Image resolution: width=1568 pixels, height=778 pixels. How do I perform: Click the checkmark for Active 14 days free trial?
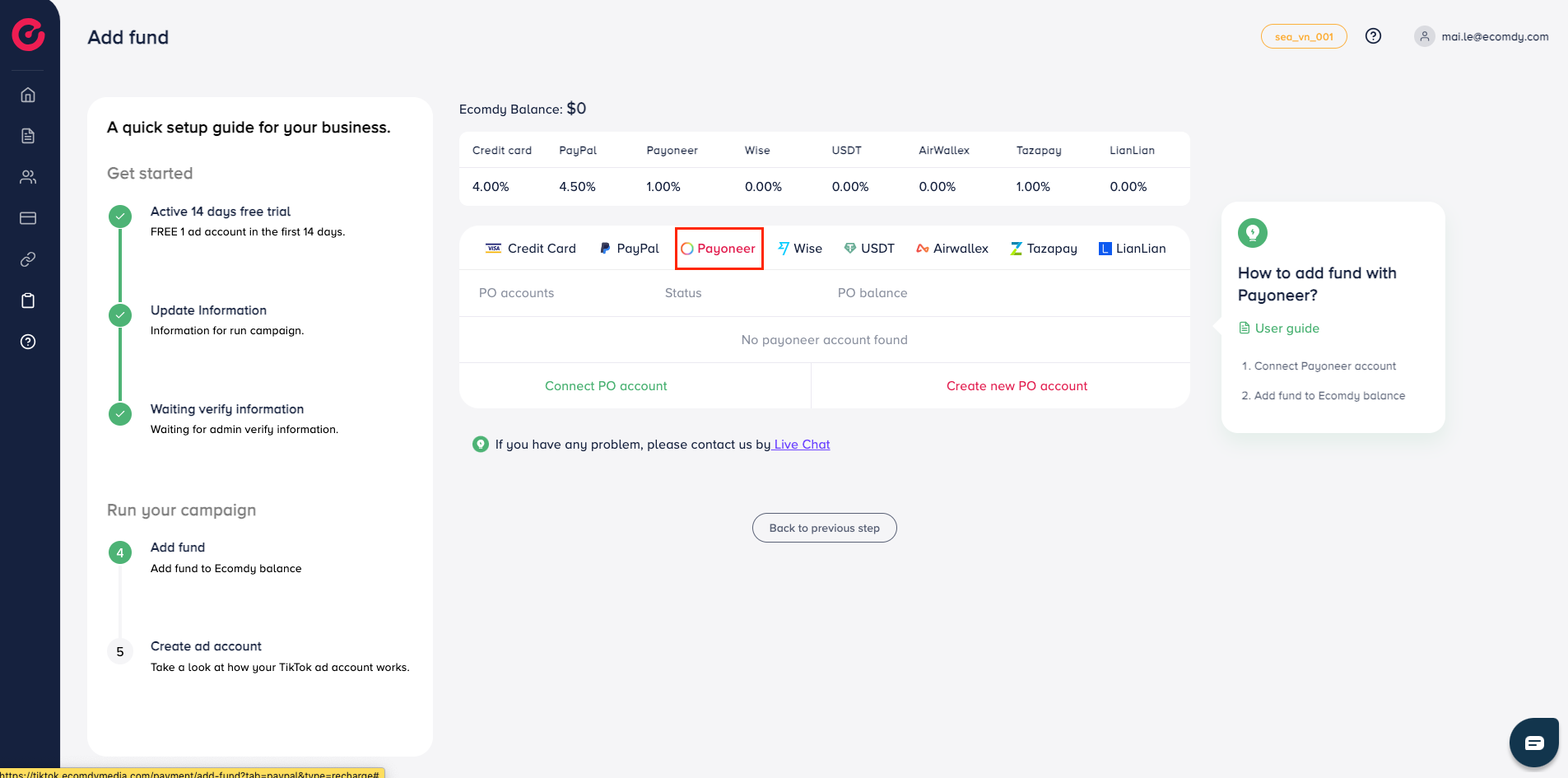click(x=120, y=217)
